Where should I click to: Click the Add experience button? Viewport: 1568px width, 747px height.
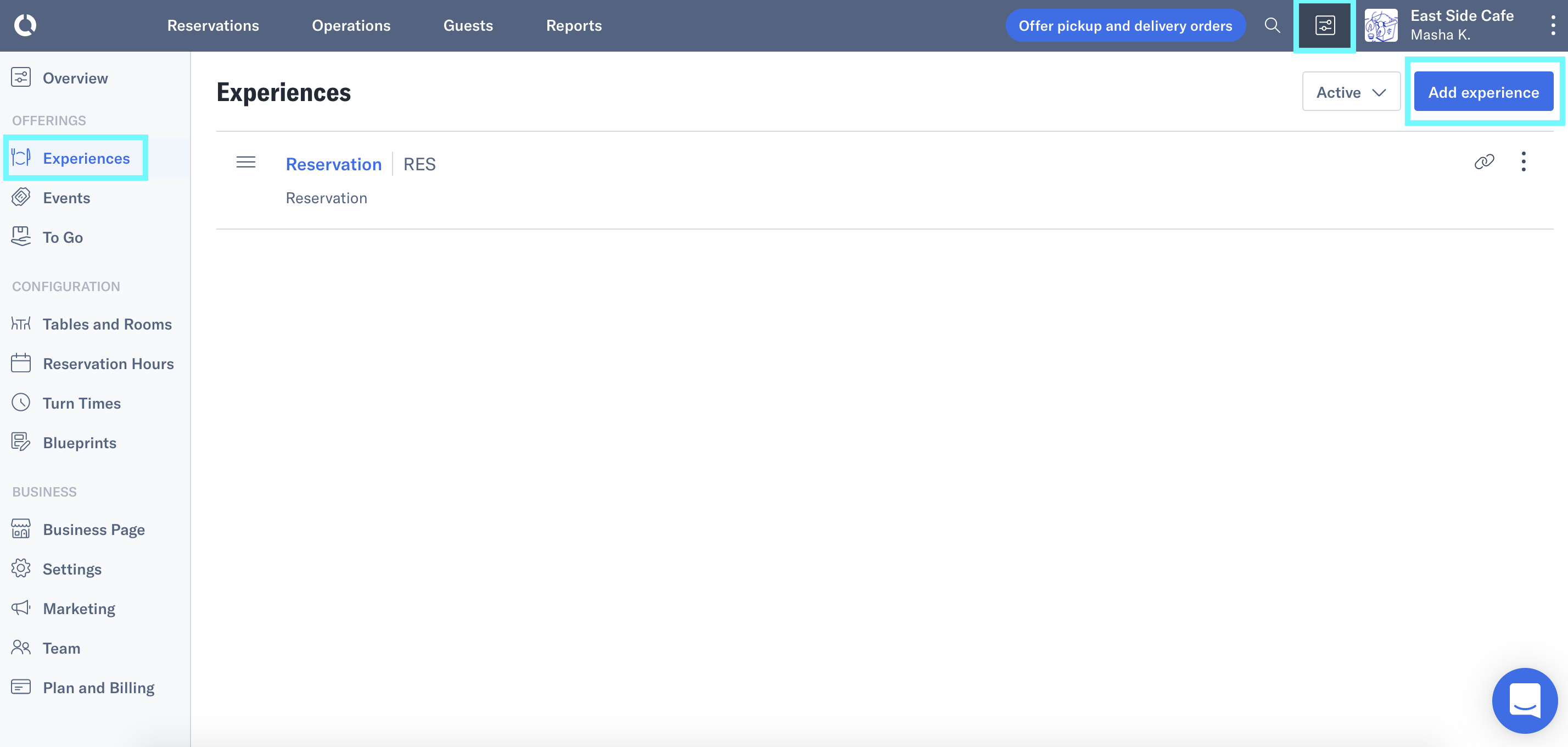(1483, 92)
